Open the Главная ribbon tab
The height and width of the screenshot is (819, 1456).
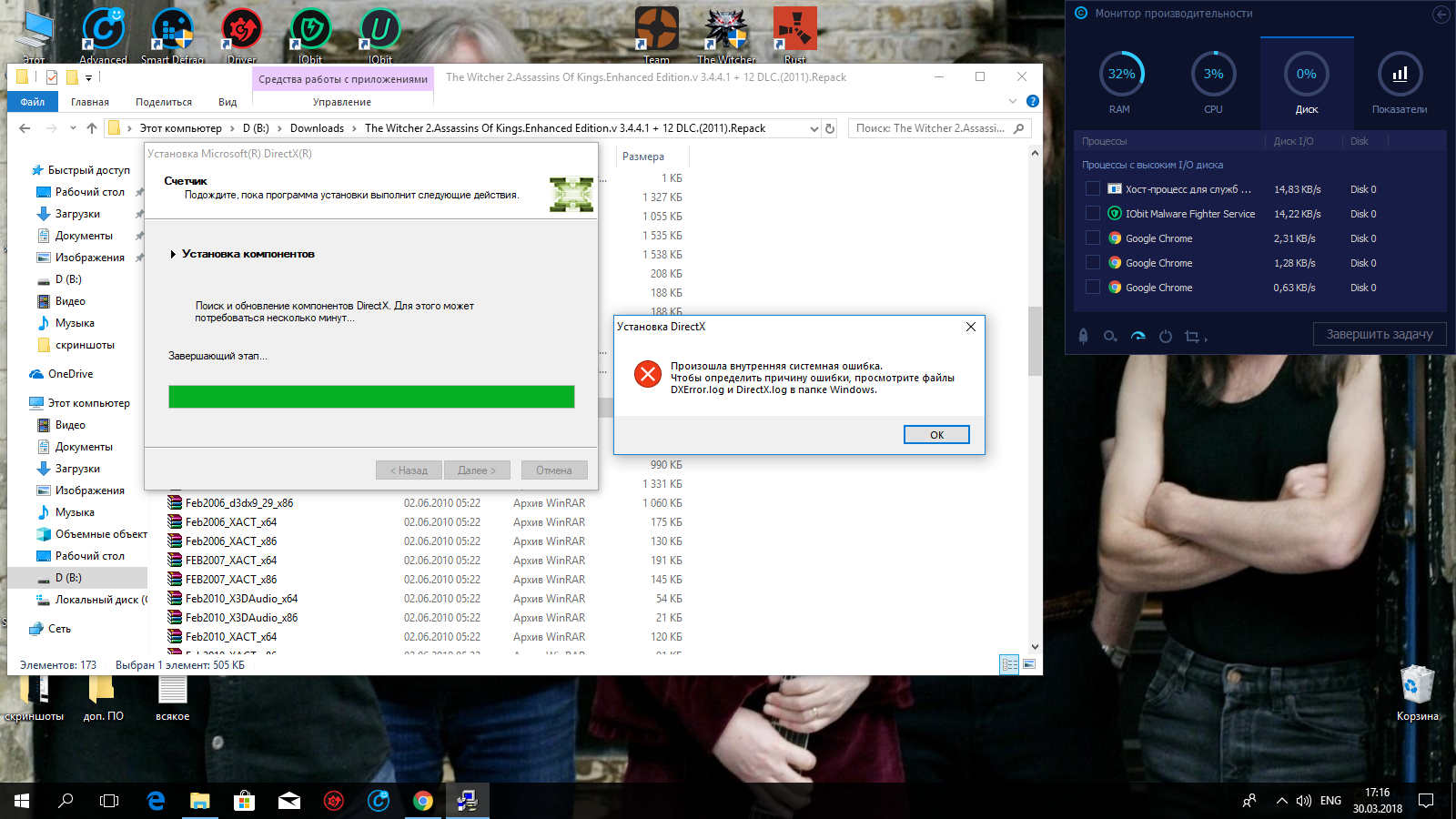coord(90,102)
